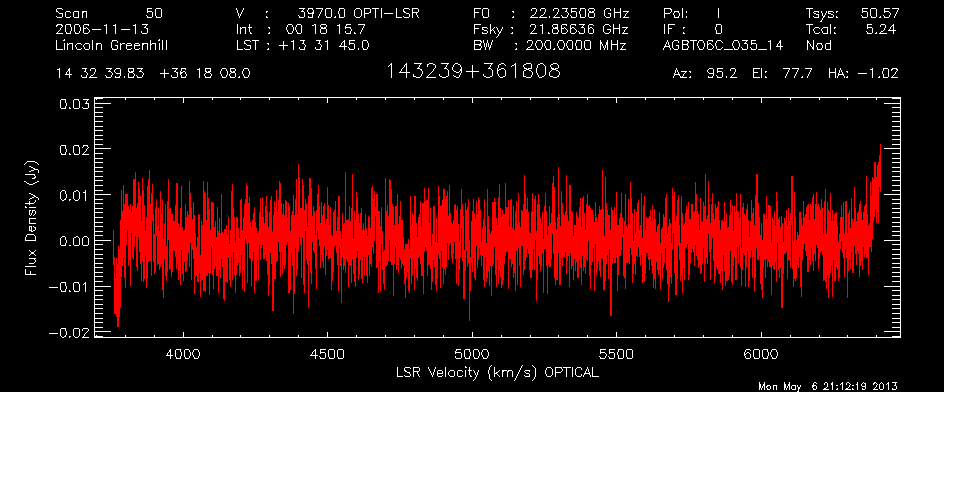Click y-axis tick label 0.01
The height and width of the screenshot is (490, 962).
point(74,195)
